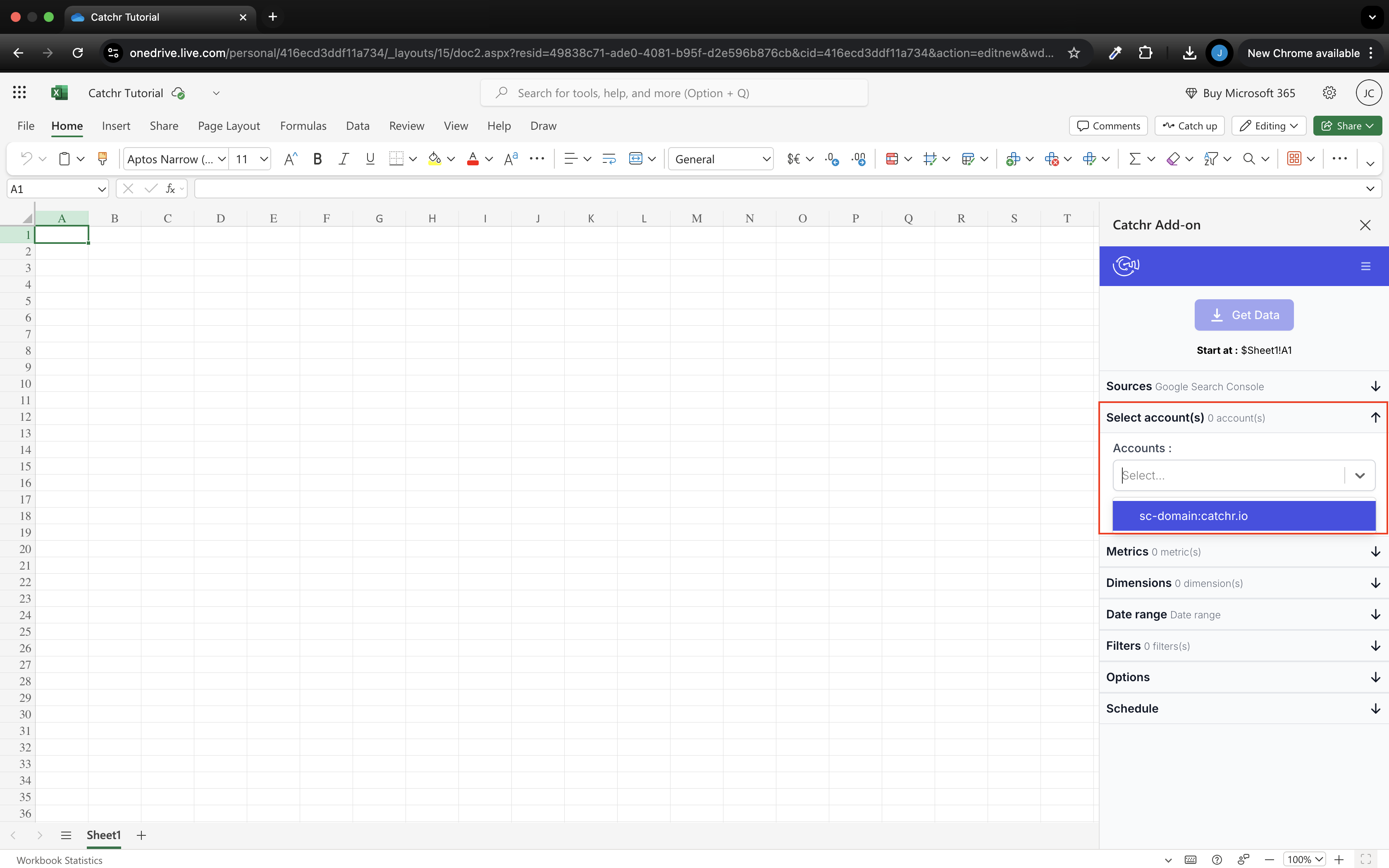The image size is (1389, 868).
Task: Open the Catchr hamburger menu
Action: [1365, 266]
